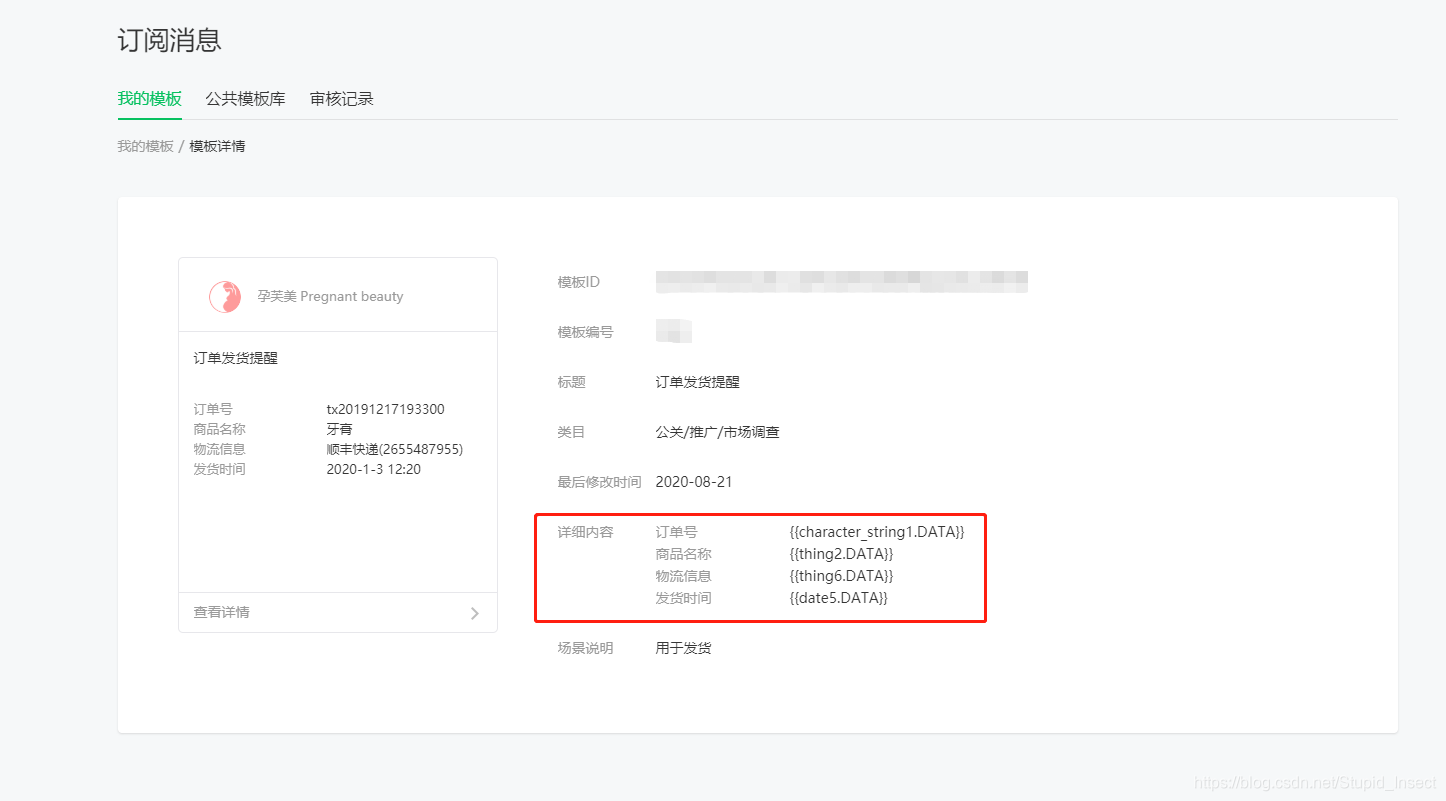This screenshot has width=1446, height=801.
Task: Click the 查看详情 button
Action: coord(219,612)
